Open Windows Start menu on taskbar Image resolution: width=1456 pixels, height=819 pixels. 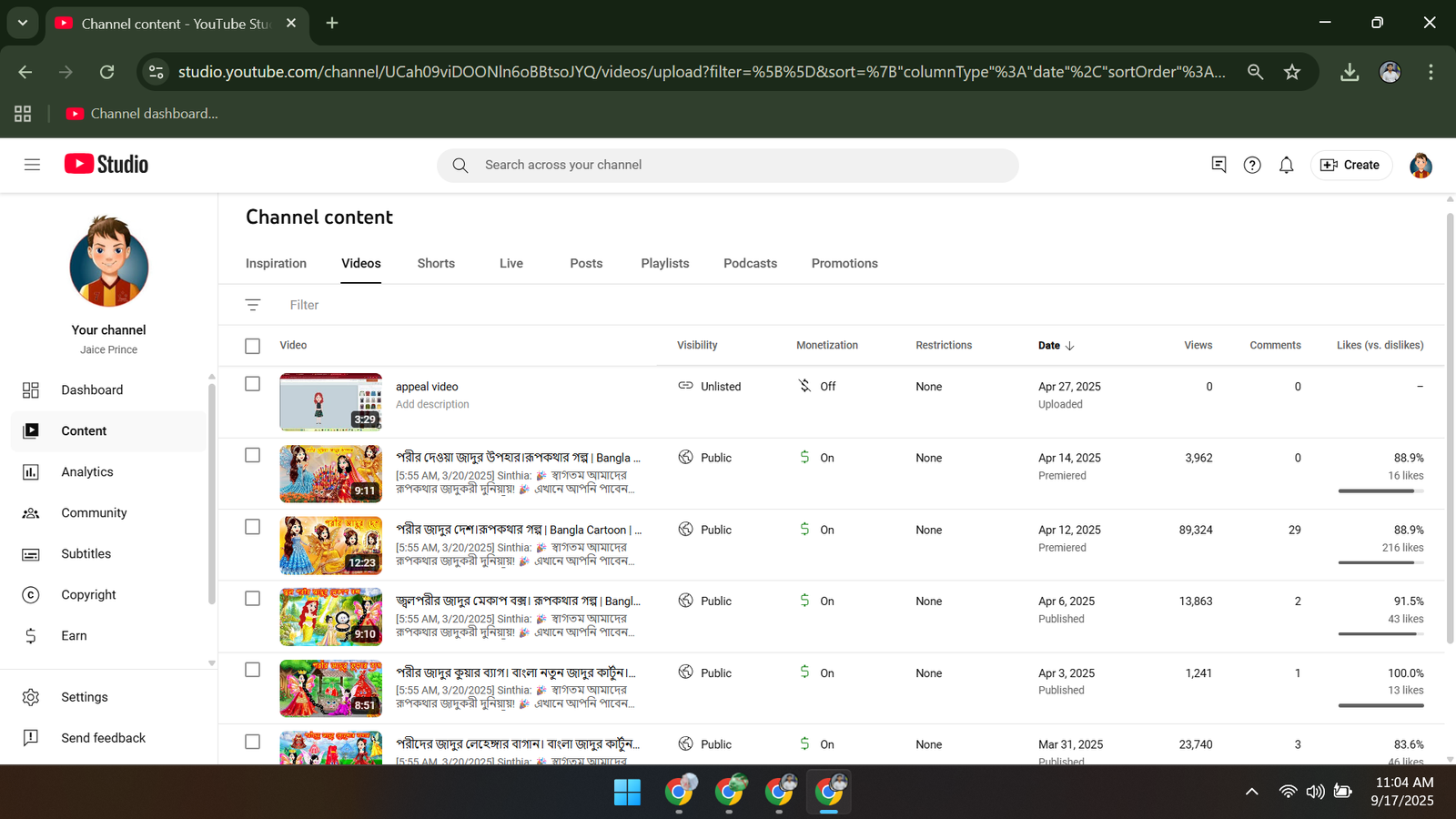[627, 792]
